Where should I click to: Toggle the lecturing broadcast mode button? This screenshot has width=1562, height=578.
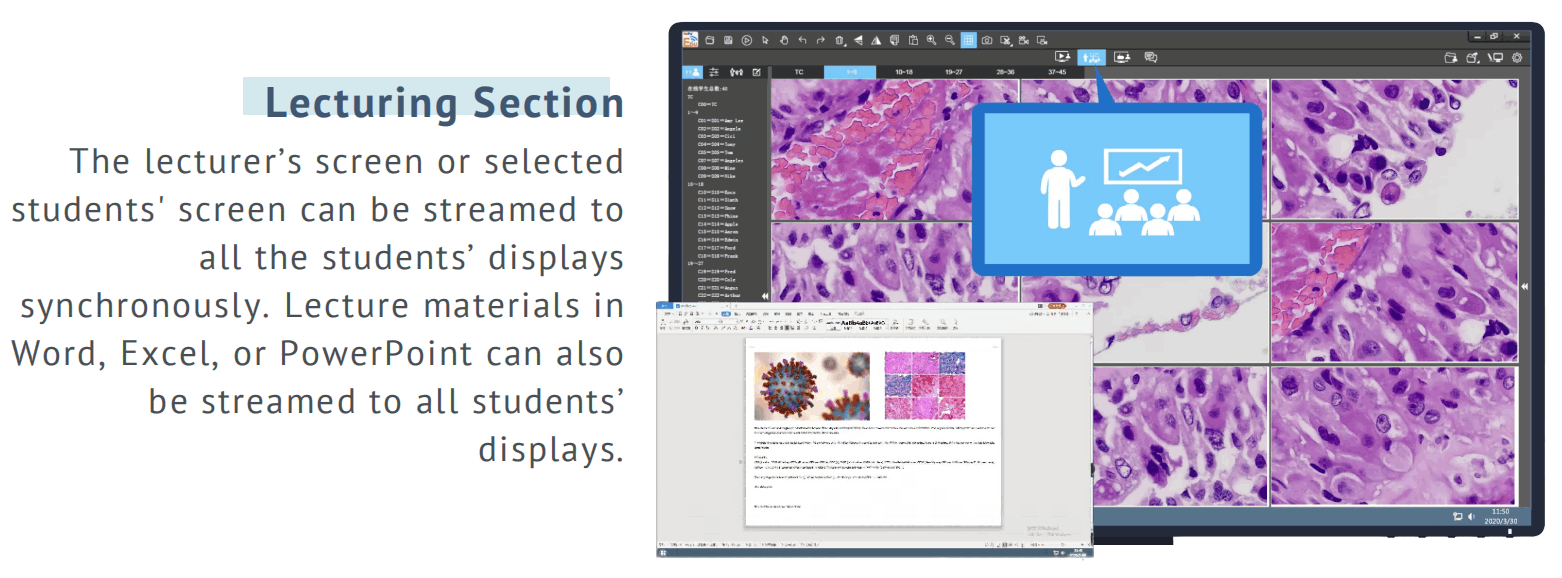1092,58
